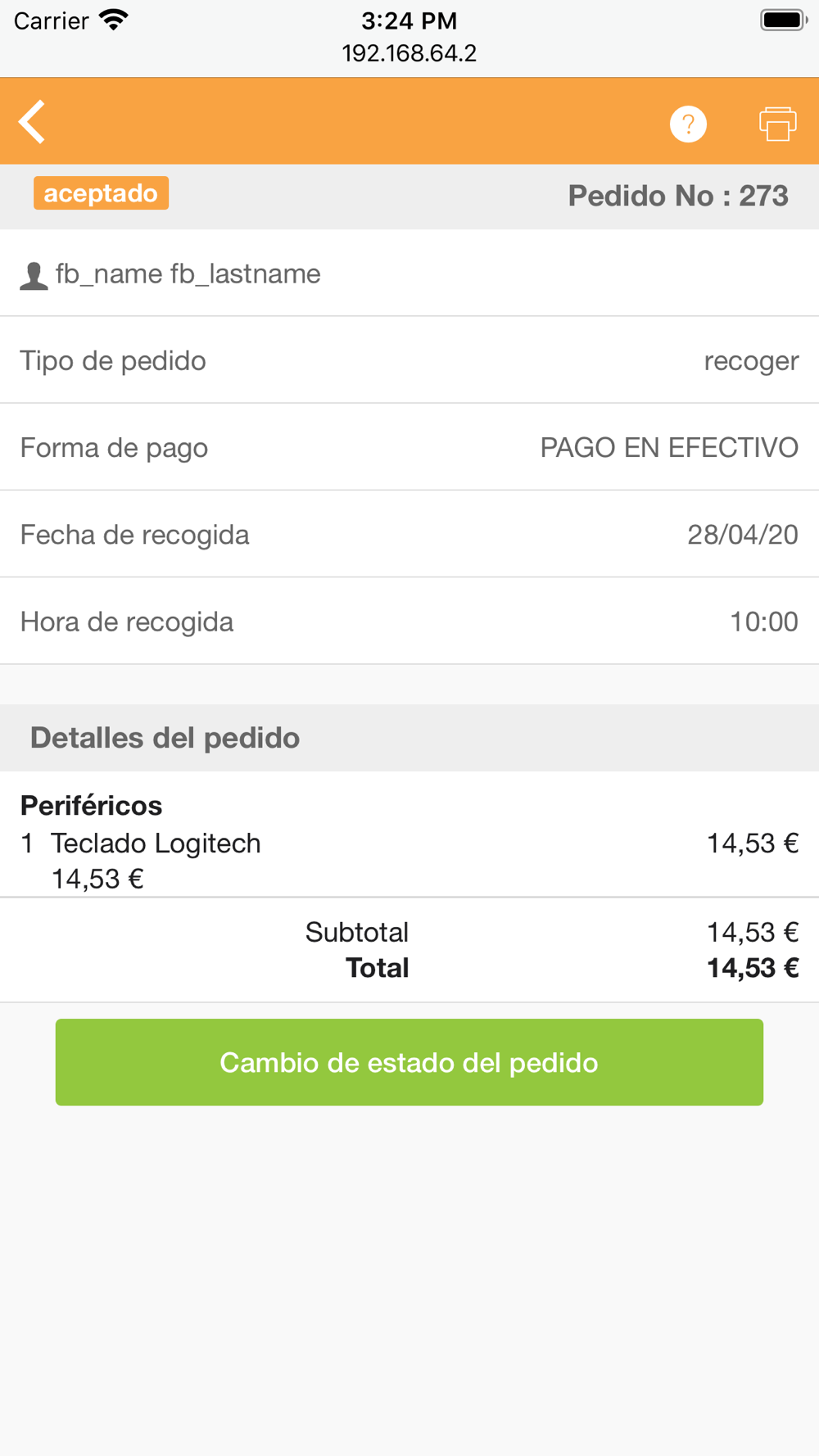Tap the customer profile icon
Viewport: 819px width, 1456px height.
click(34, 276)
